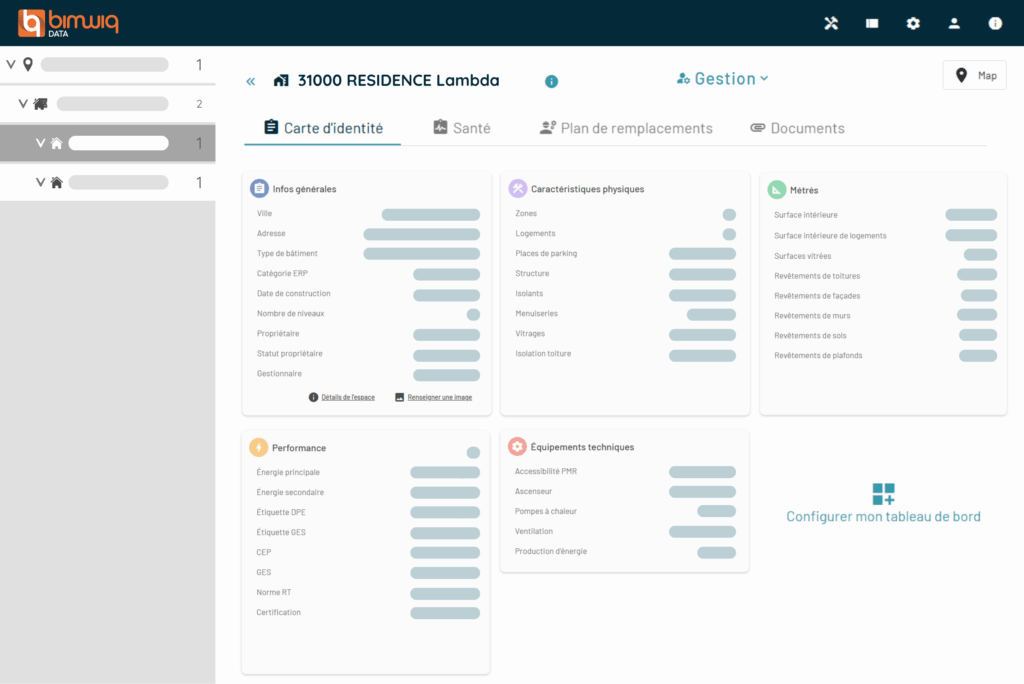Go to the Documents tab

[x=797, y=128]
